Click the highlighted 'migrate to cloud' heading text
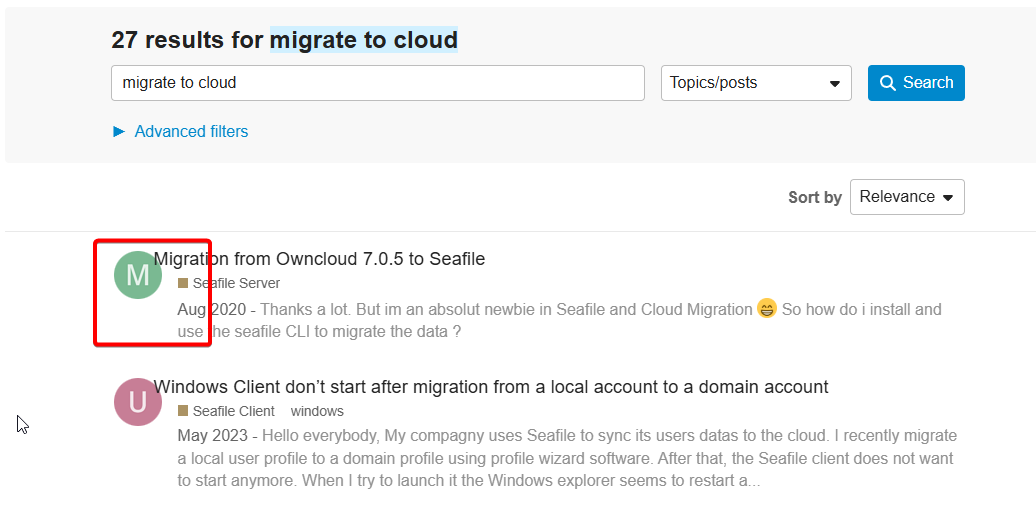This screenshot has width=1036, height=521. [x=364, y=40]
